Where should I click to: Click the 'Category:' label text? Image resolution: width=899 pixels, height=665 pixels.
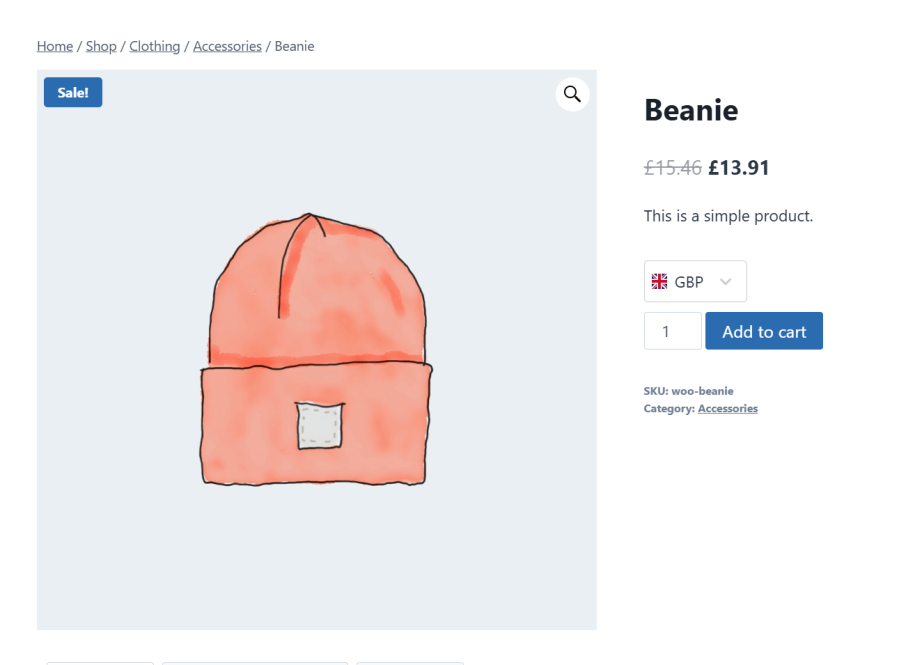pyautogui.click(x=669, y=409)
